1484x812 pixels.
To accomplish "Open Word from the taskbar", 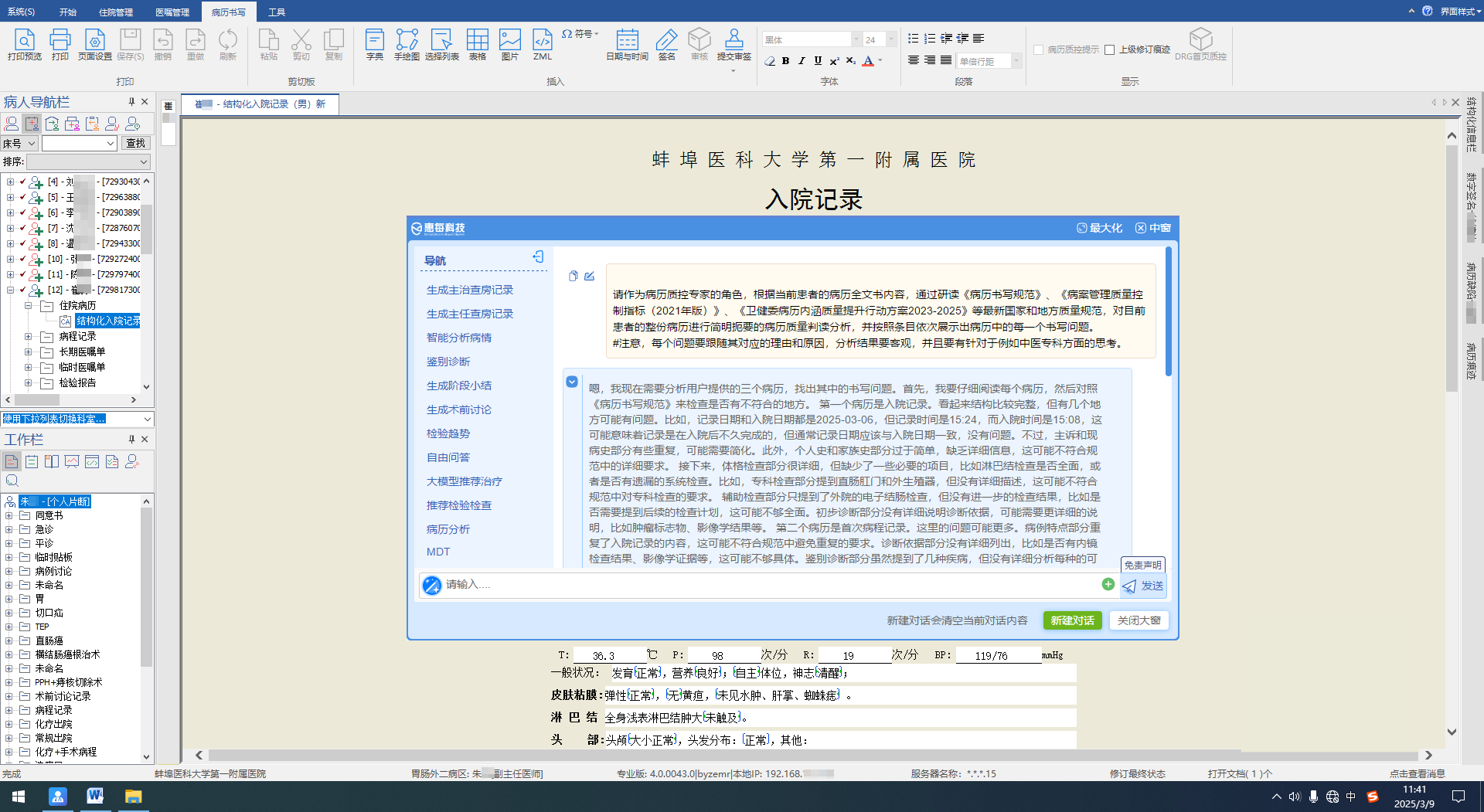I will point(95,796).
